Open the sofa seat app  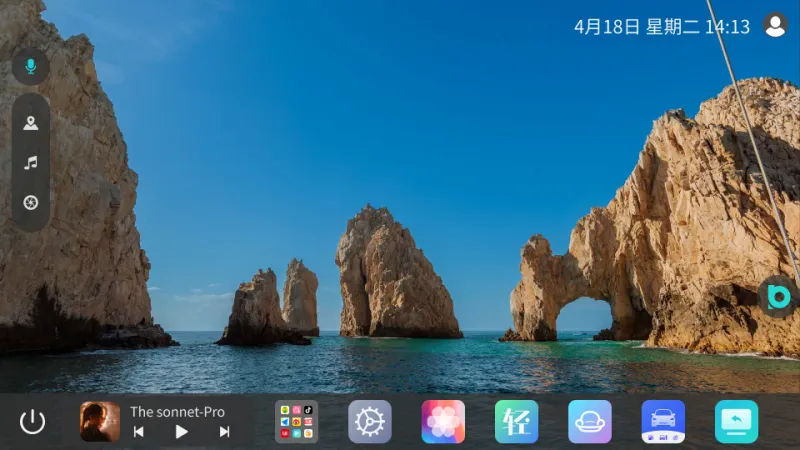point(590,421)
